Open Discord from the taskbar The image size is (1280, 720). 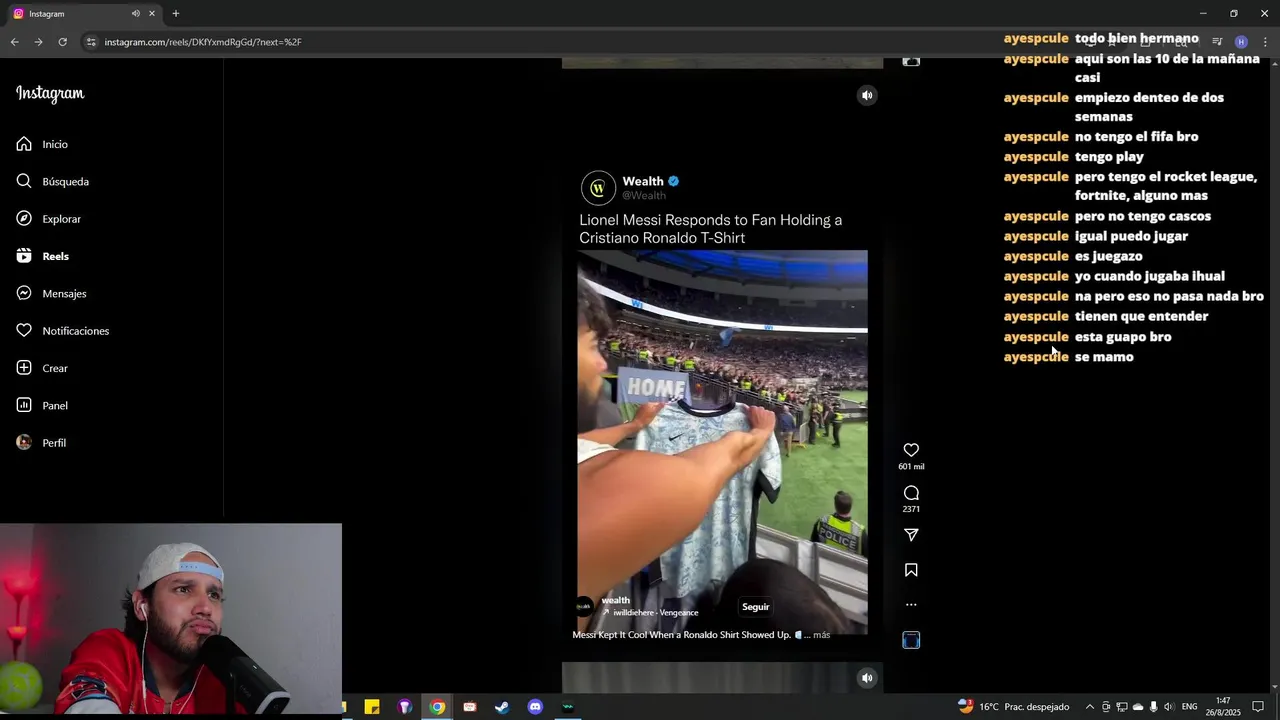(535, 707)
